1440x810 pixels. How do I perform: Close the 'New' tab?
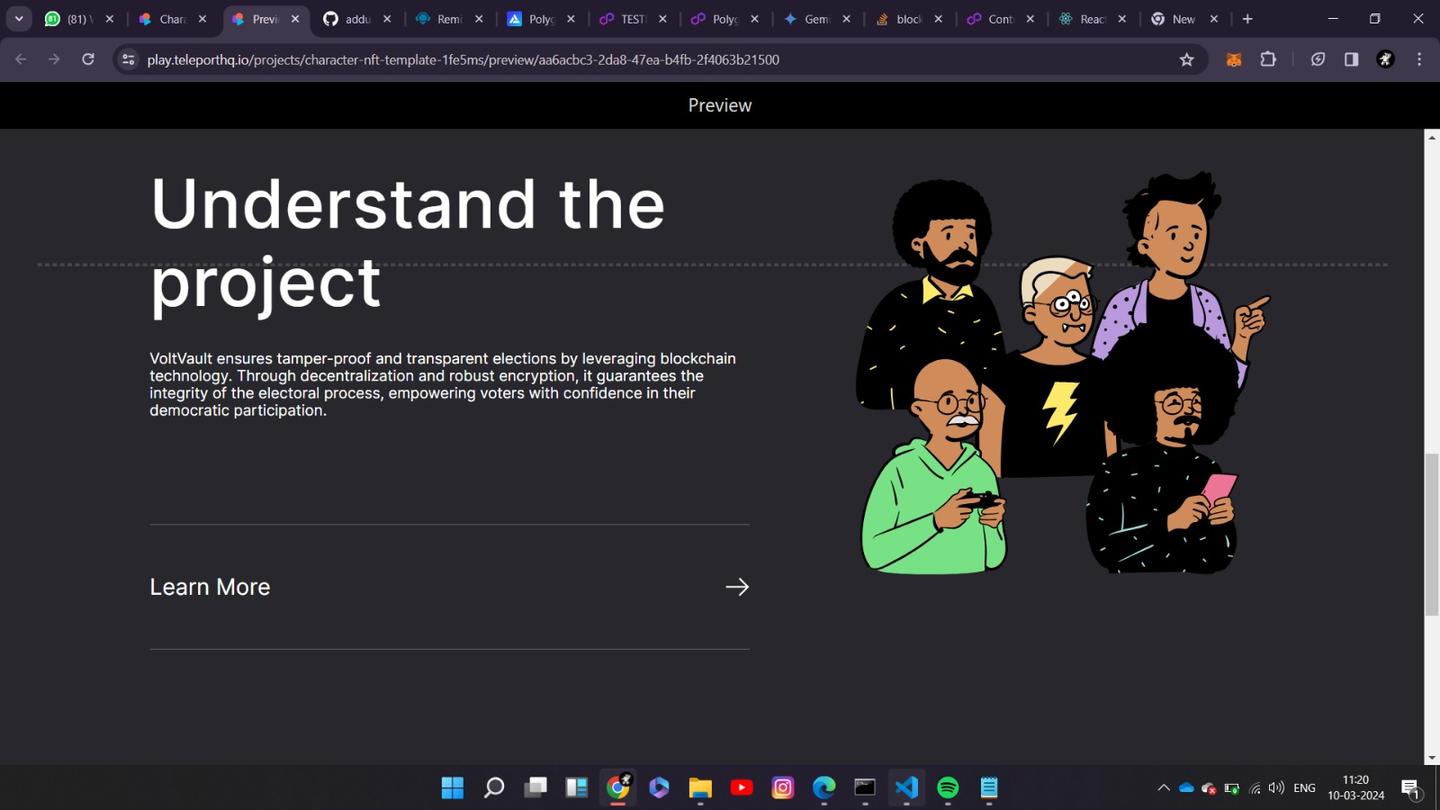[x=1214, y=19]
